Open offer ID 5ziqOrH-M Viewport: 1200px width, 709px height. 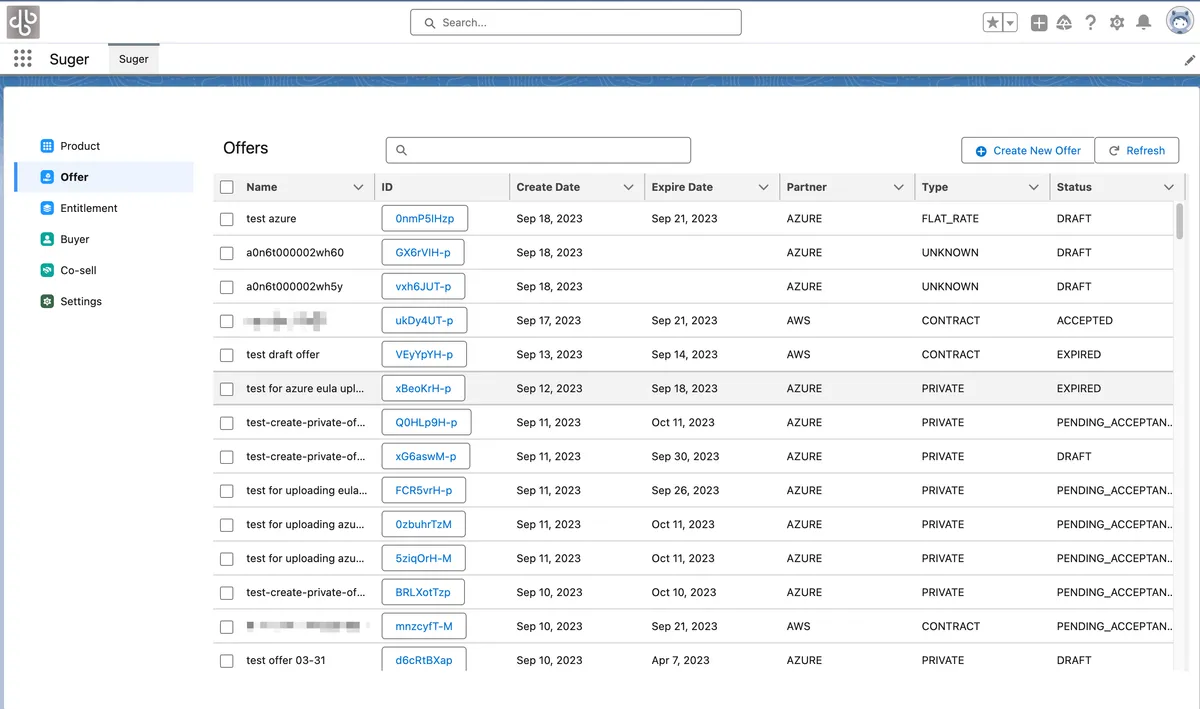(423, 558)
